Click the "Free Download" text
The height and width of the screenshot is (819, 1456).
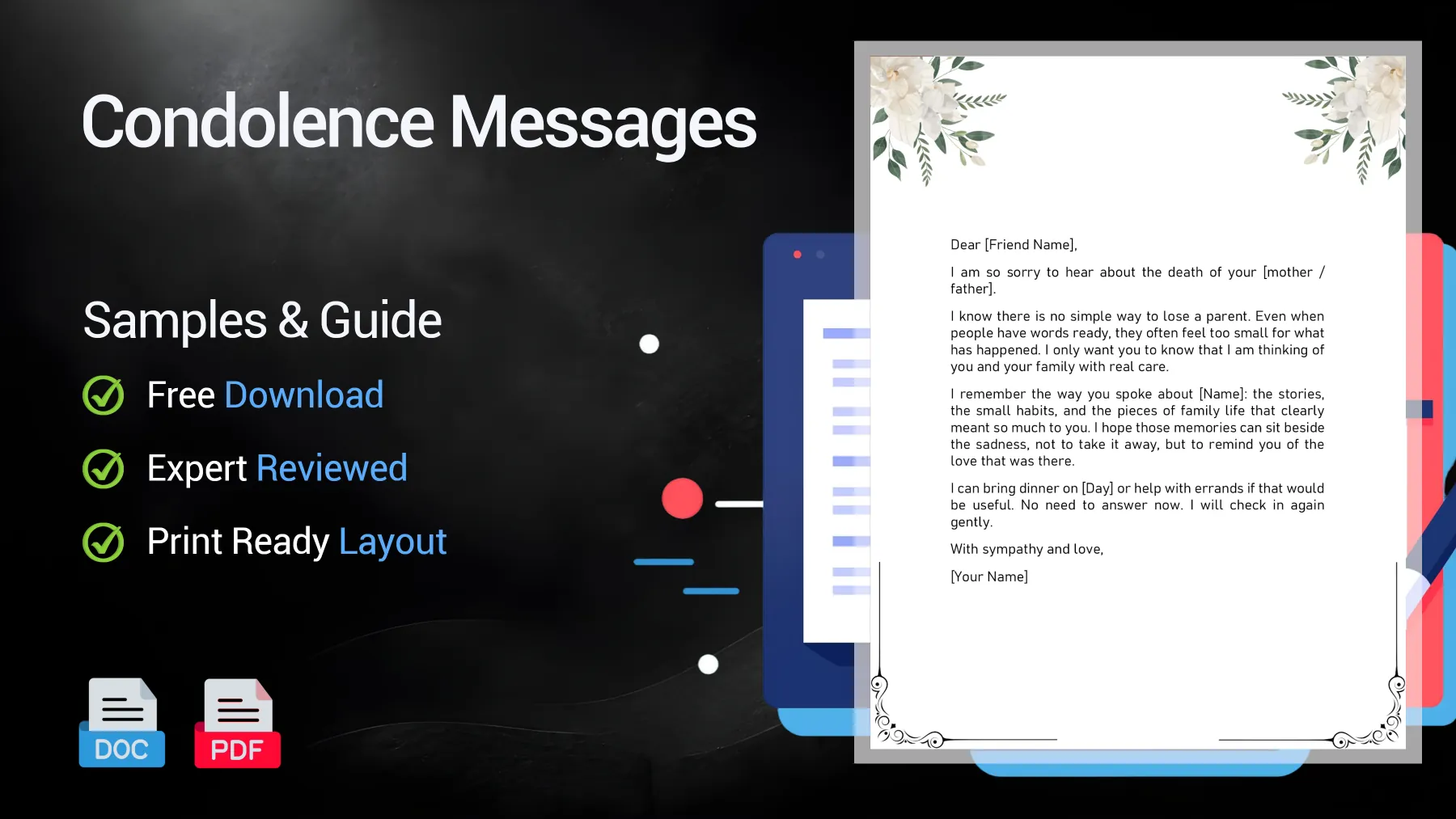pyautogui.click(x=265, y=395)
